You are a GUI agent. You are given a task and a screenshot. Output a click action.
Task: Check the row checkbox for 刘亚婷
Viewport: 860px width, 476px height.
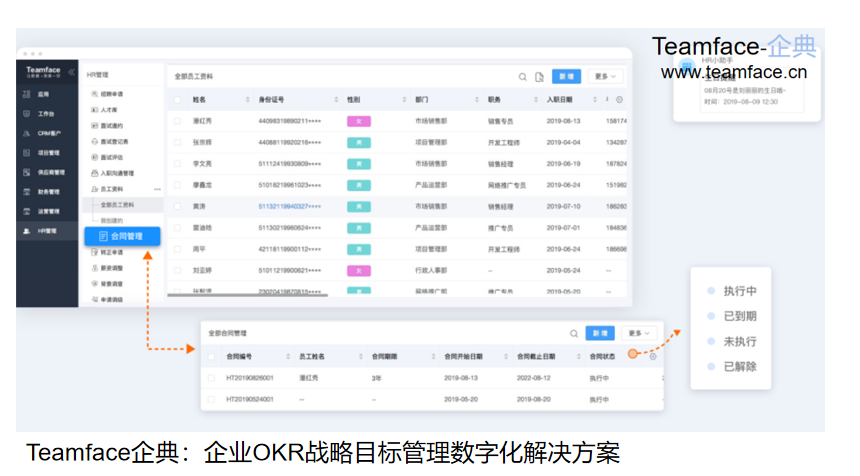[177, 271]
